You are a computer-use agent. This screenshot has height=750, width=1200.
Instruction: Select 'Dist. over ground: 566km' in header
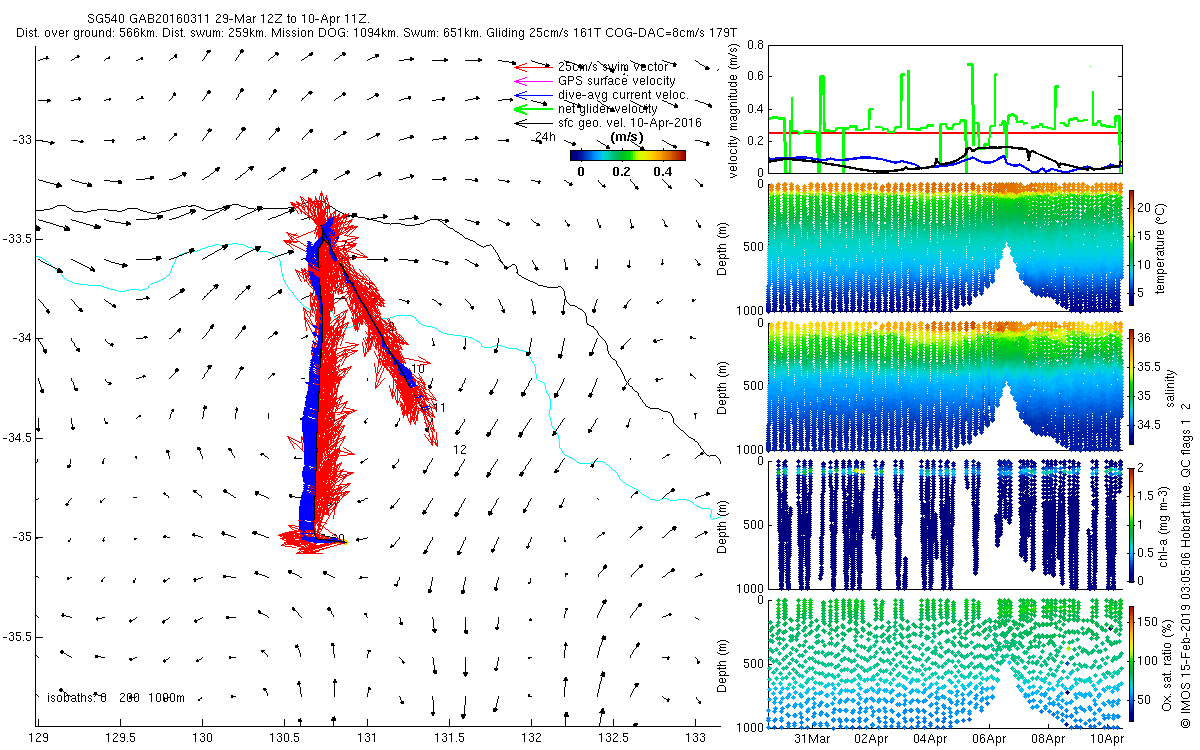click(x=86, y=33)
